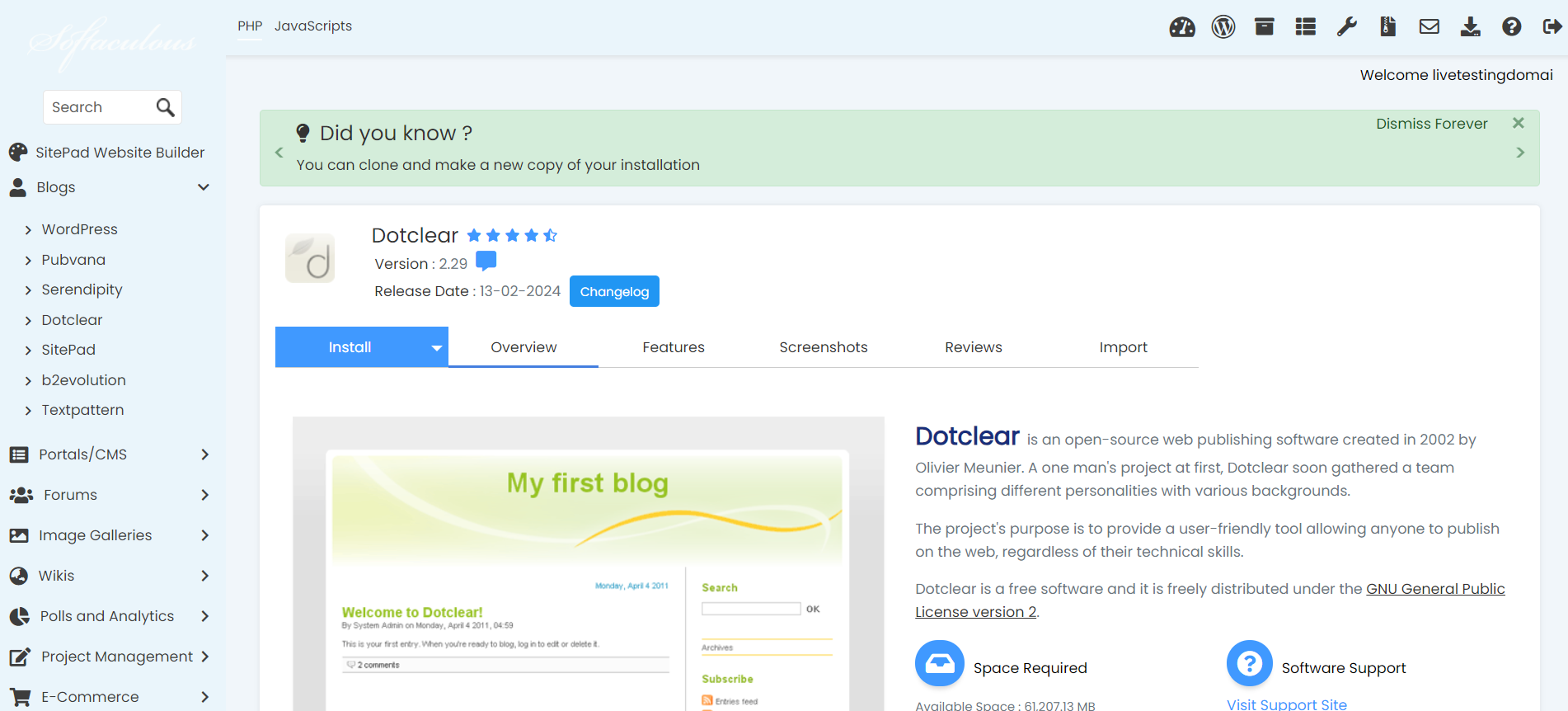The height and width of the screenshot is (711, 1568).
Task: Click the lightbulb tip icon
Action: point(303,133)
